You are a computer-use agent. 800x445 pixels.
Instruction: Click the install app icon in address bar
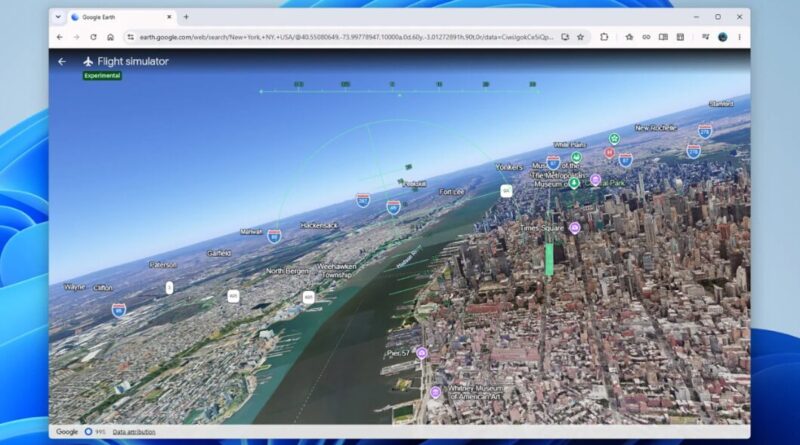(565, 37)
